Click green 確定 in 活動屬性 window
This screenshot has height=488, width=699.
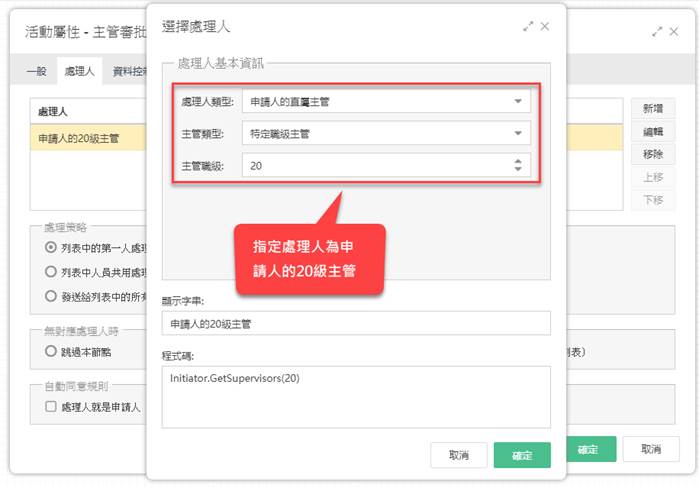[591, 449]
